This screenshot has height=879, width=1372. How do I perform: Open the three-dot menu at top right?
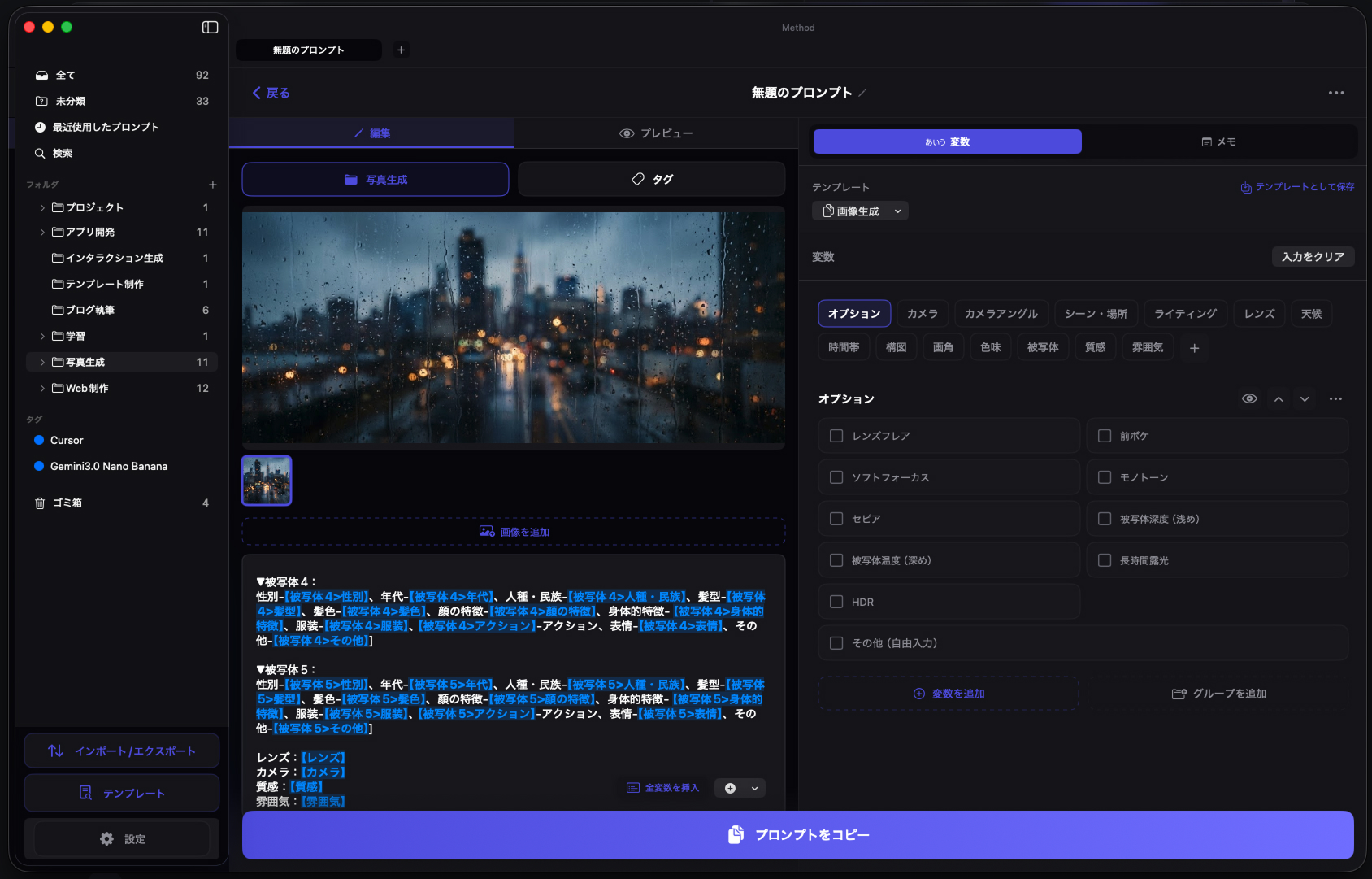click(1335, 94)
